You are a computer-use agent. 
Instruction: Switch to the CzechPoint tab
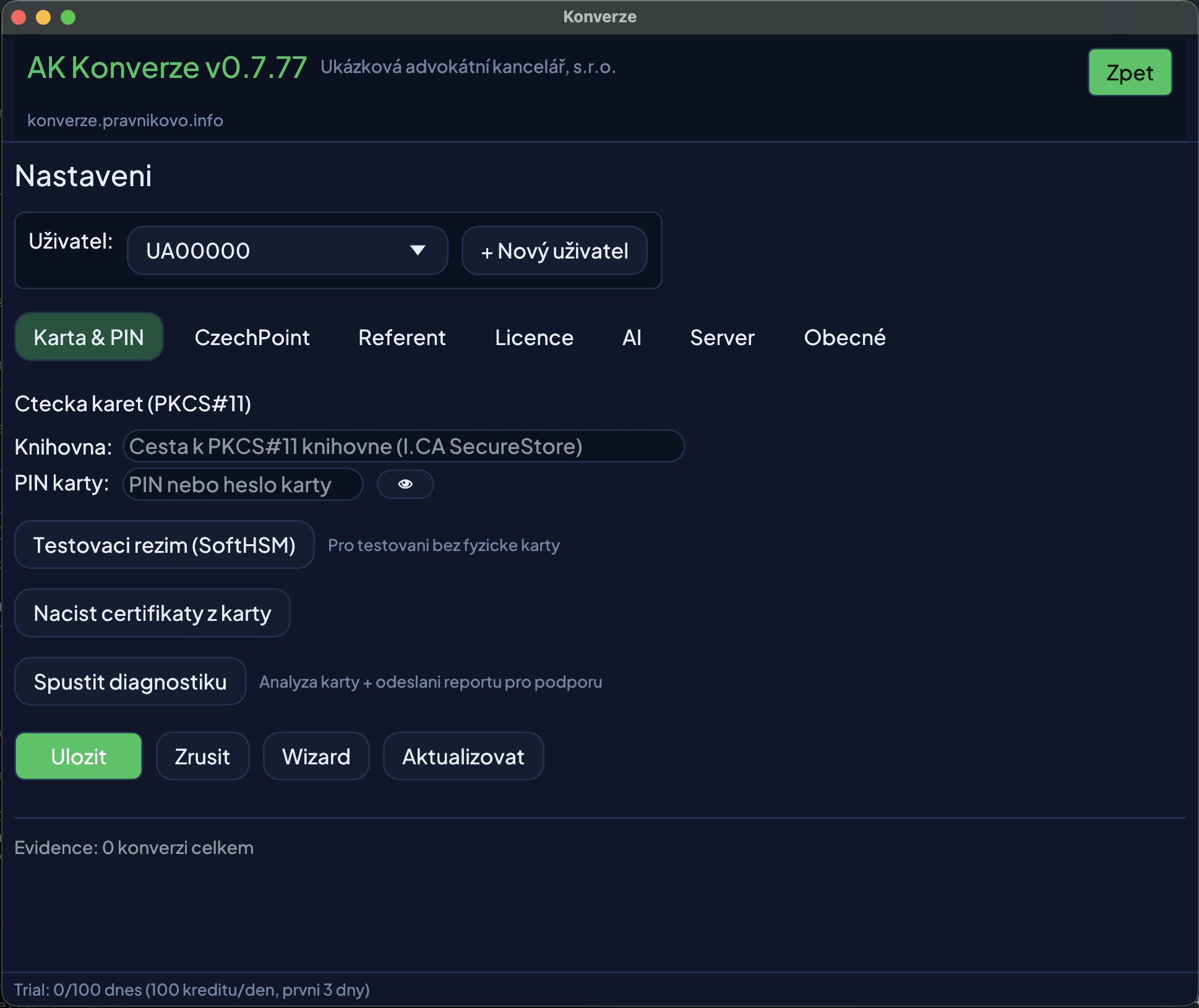pyautogui.click(x=252, y=337)
